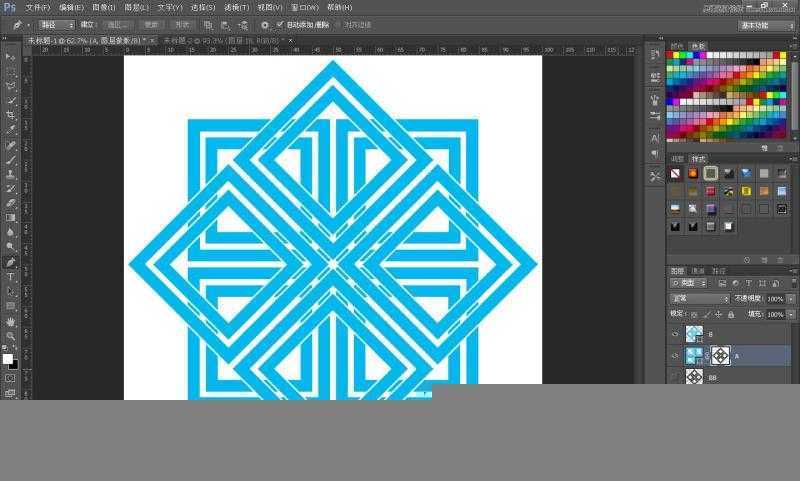Image resolution: width=800 pixels, height=481 pixels.
Task: Switch to the Adjustments tab beside Styles
Action: 678,159
